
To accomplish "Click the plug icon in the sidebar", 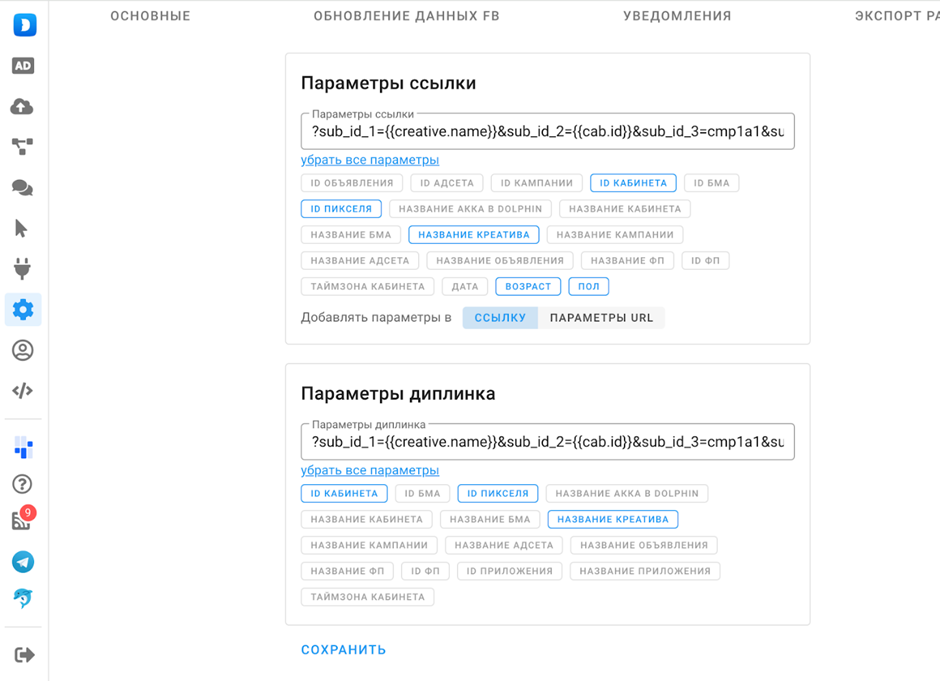I will (23, 268).
